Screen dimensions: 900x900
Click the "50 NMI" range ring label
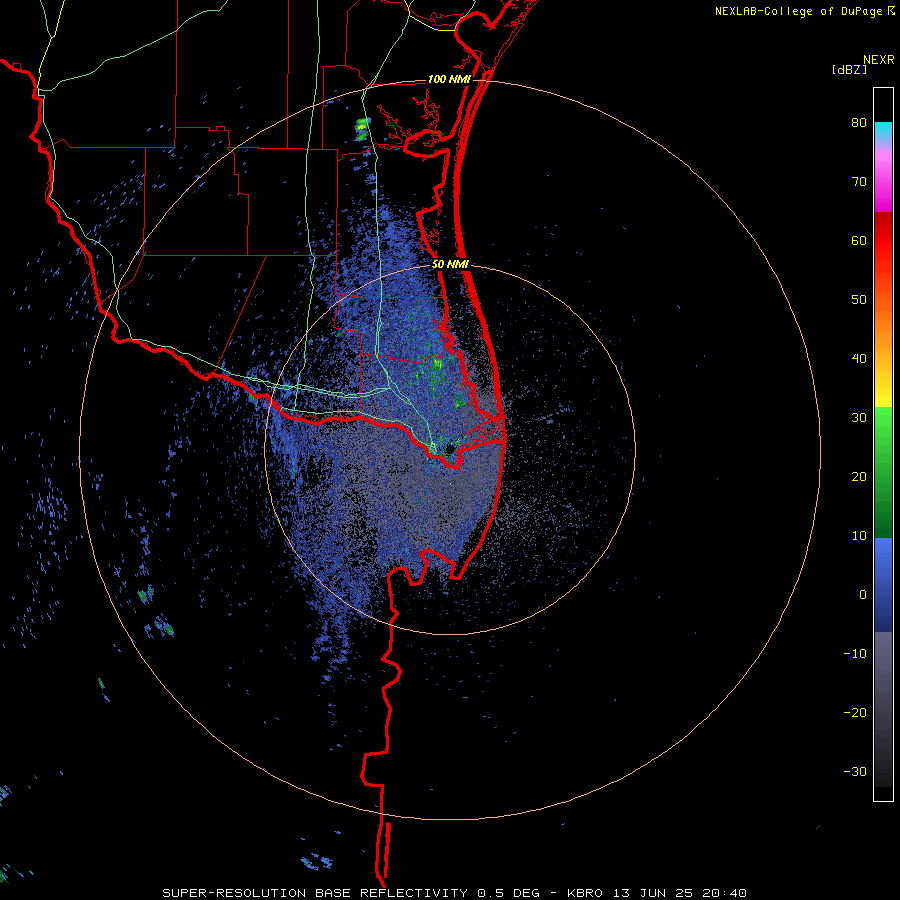click(450, 265)
